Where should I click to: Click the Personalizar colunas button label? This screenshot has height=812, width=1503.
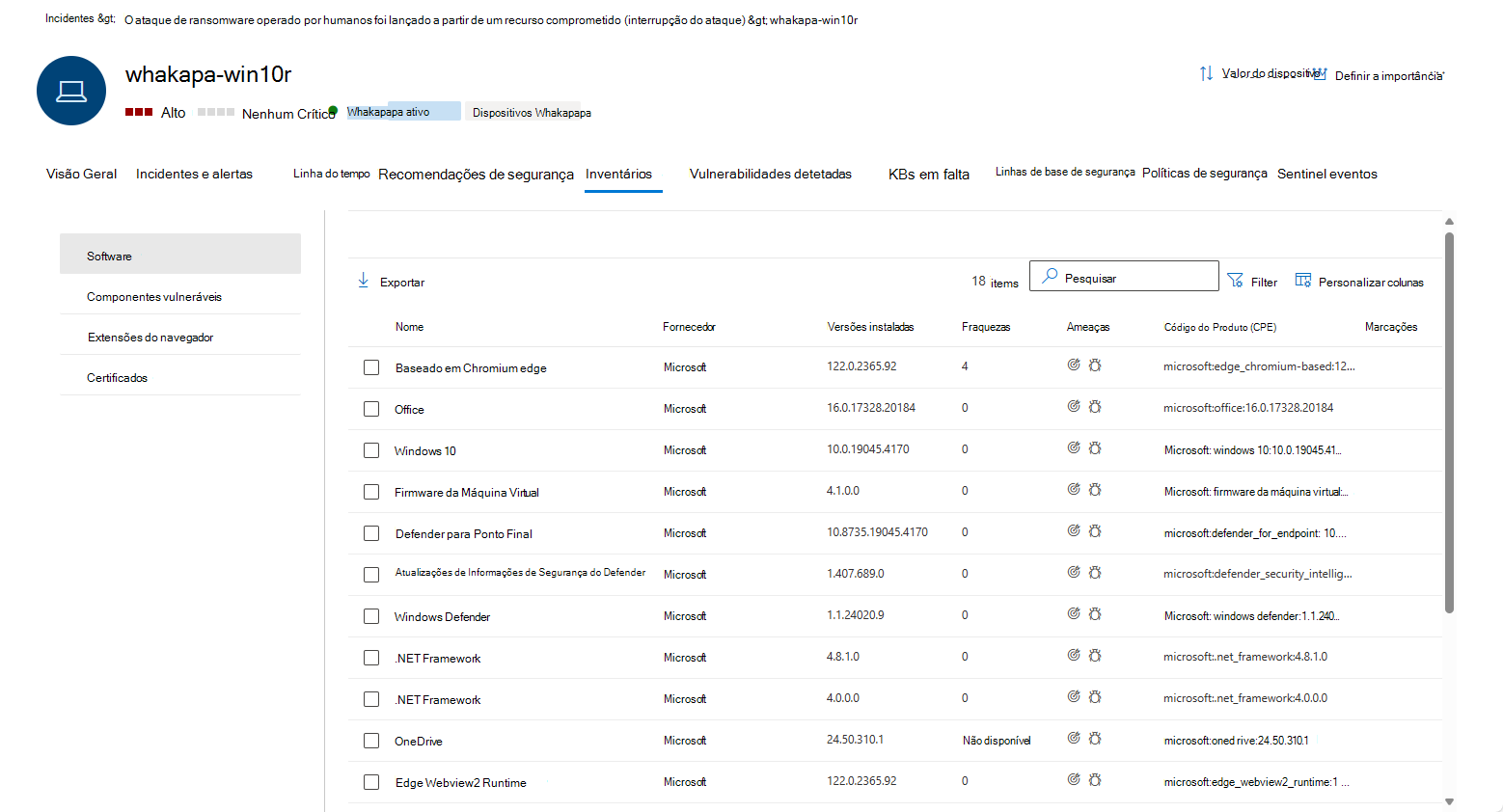pyautogui.click(x=1371, y=283)
